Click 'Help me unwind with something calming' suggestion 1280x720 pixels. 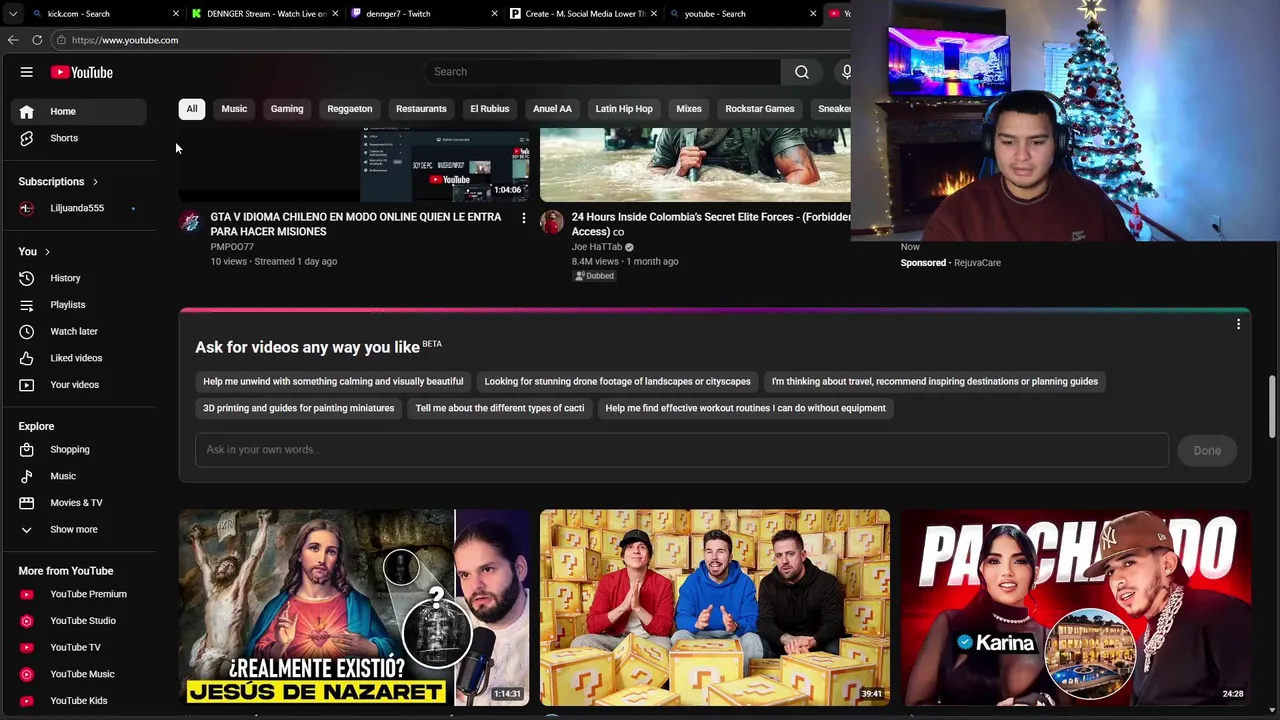tap(333, 382)
